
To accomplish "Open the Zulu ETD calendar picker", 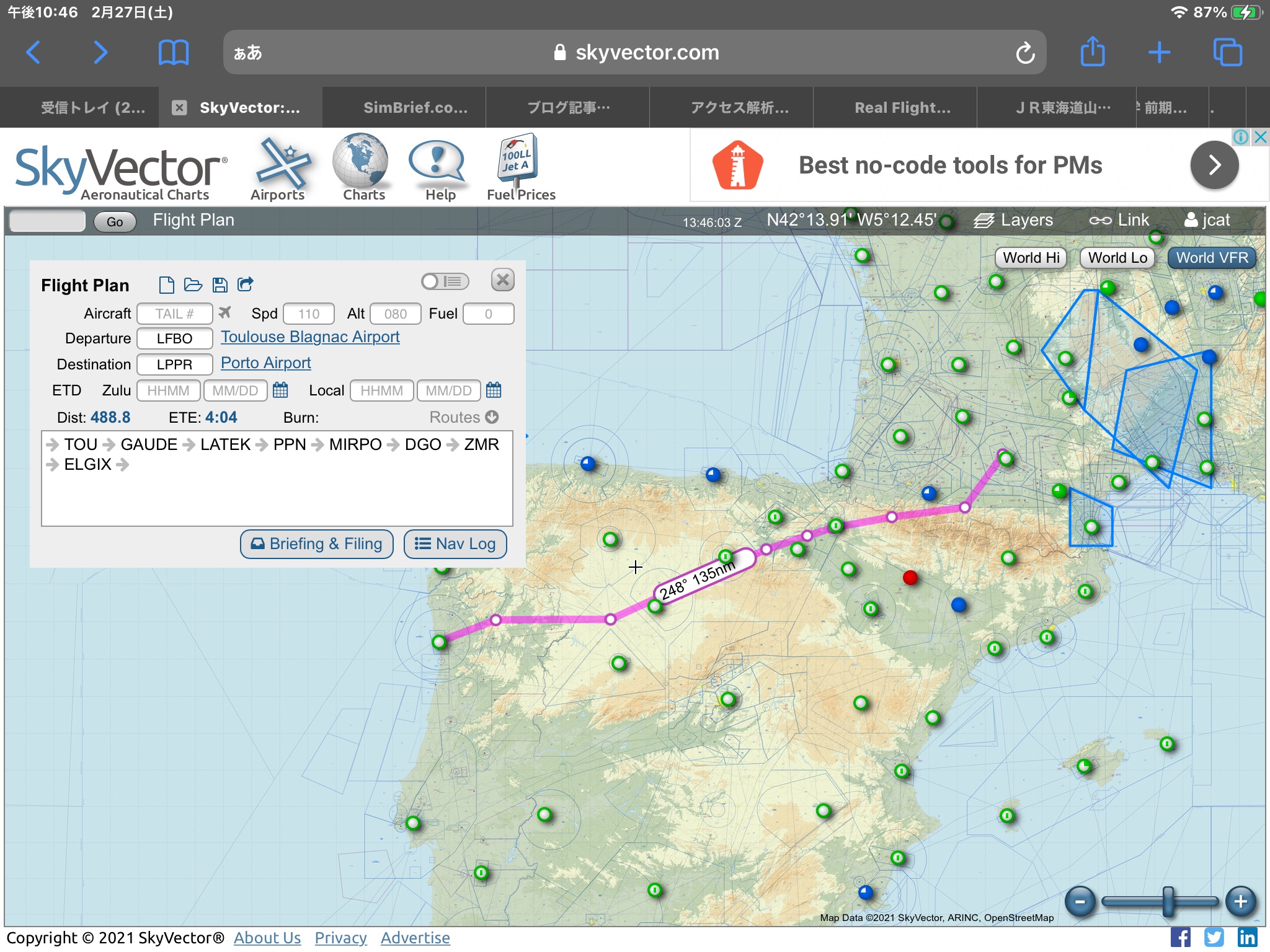I will point(280,390).
